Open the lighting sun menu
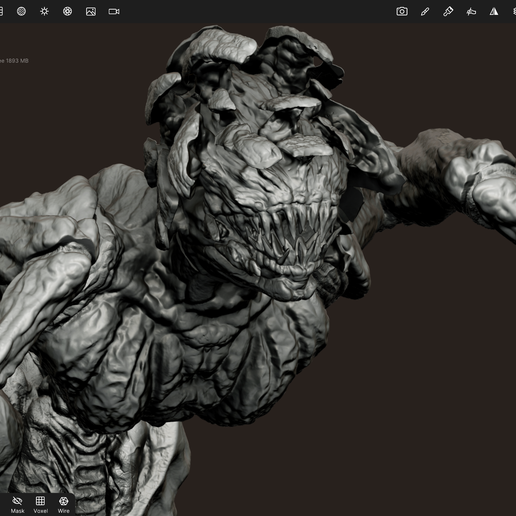 44,11
